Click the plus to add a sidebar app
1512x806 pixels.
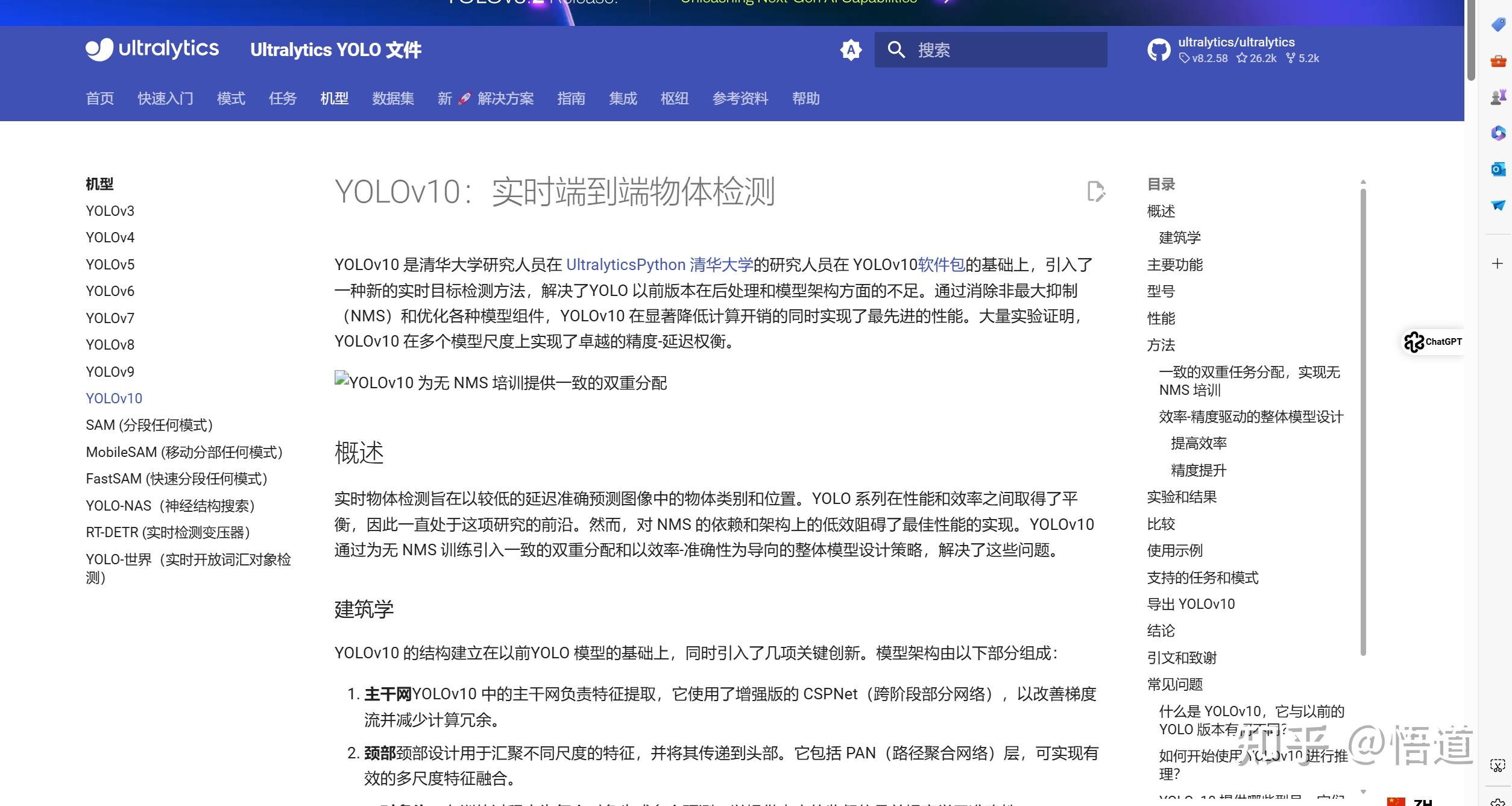click(x=1498, y=263)
